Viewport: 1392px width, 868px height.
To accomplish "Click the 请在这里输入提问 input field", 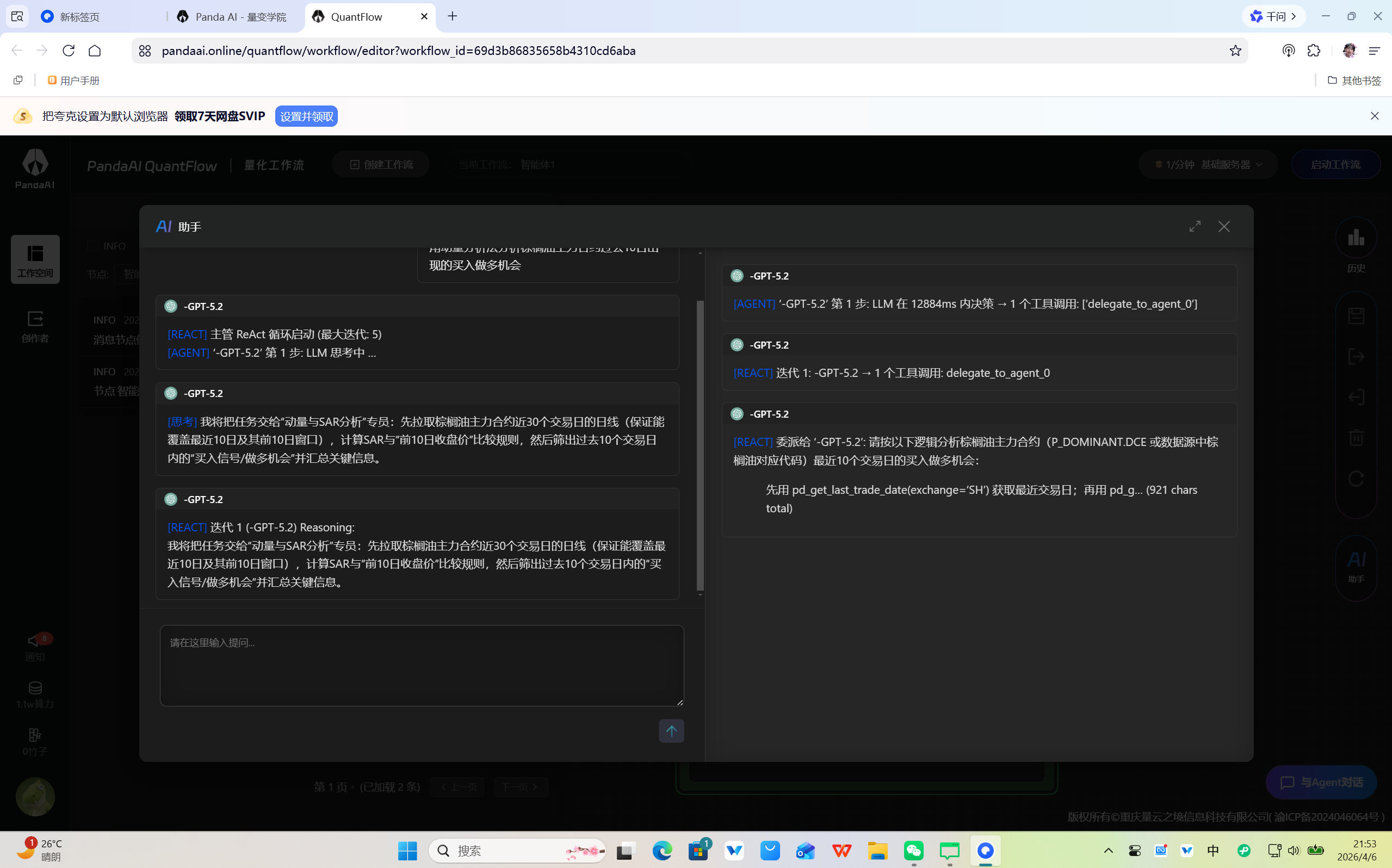I will click(x=422, y=665).
